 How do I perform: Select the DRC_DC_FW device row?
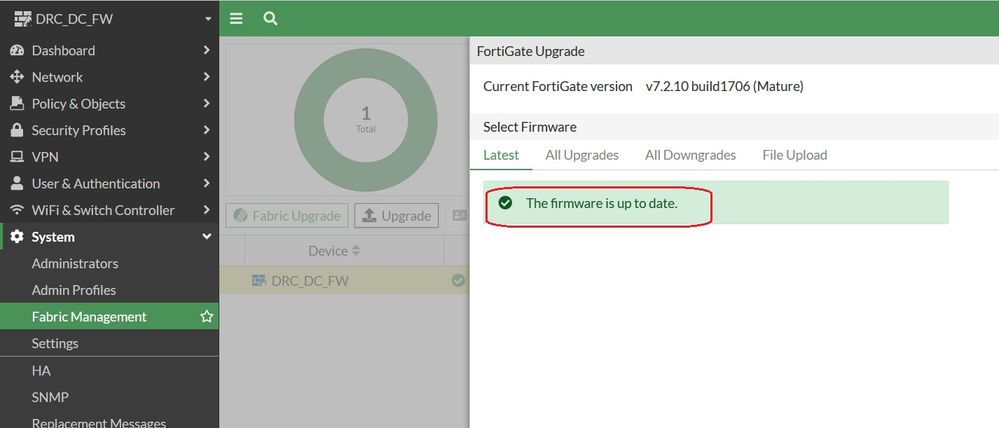tap(310, 281)
